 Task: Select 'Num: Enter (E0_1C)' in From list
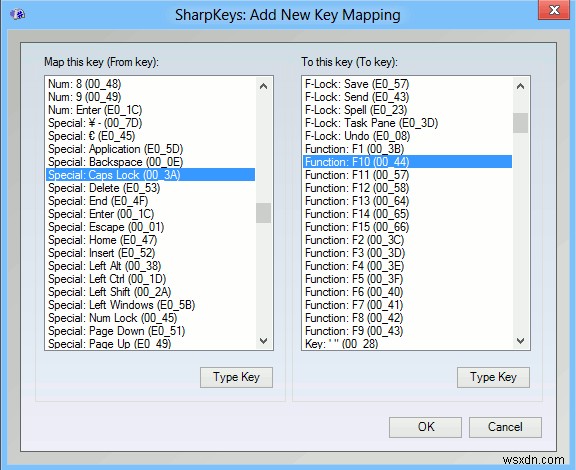pyautogui.click(x=150, y=110)
